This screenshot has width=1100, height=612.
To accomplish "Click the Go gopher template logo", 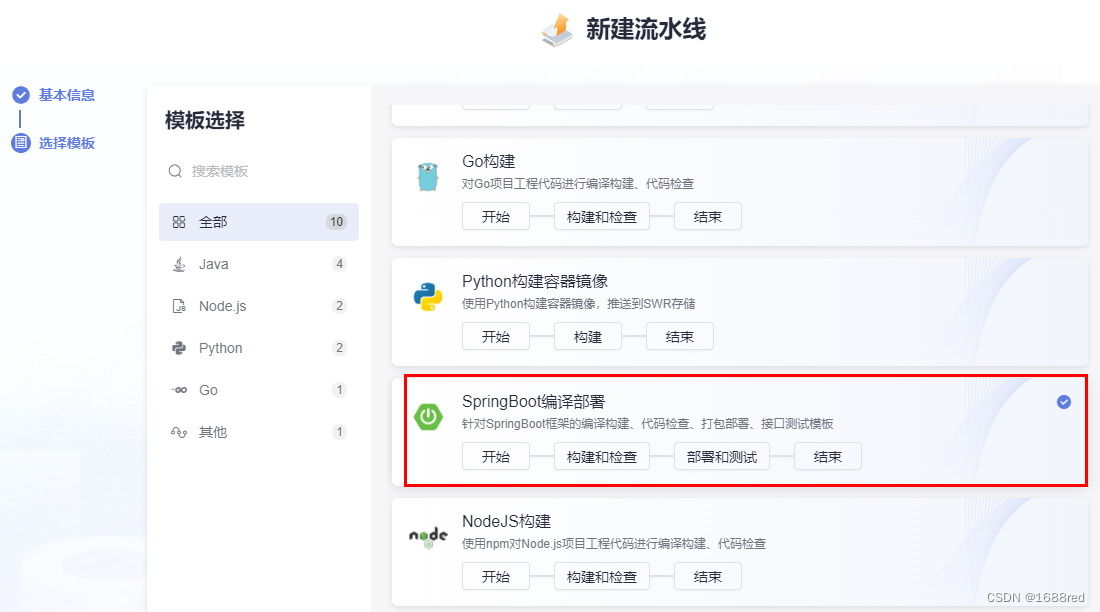I will coord(428,177).
